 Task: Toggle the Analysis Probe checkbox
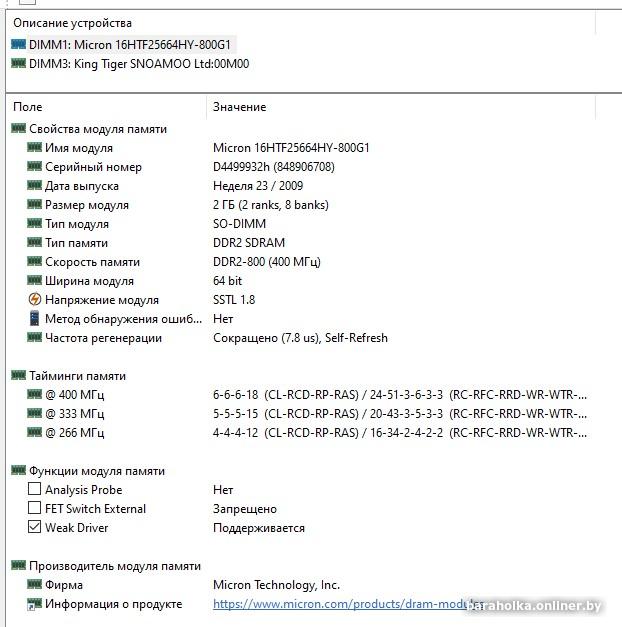coord(34,489)
